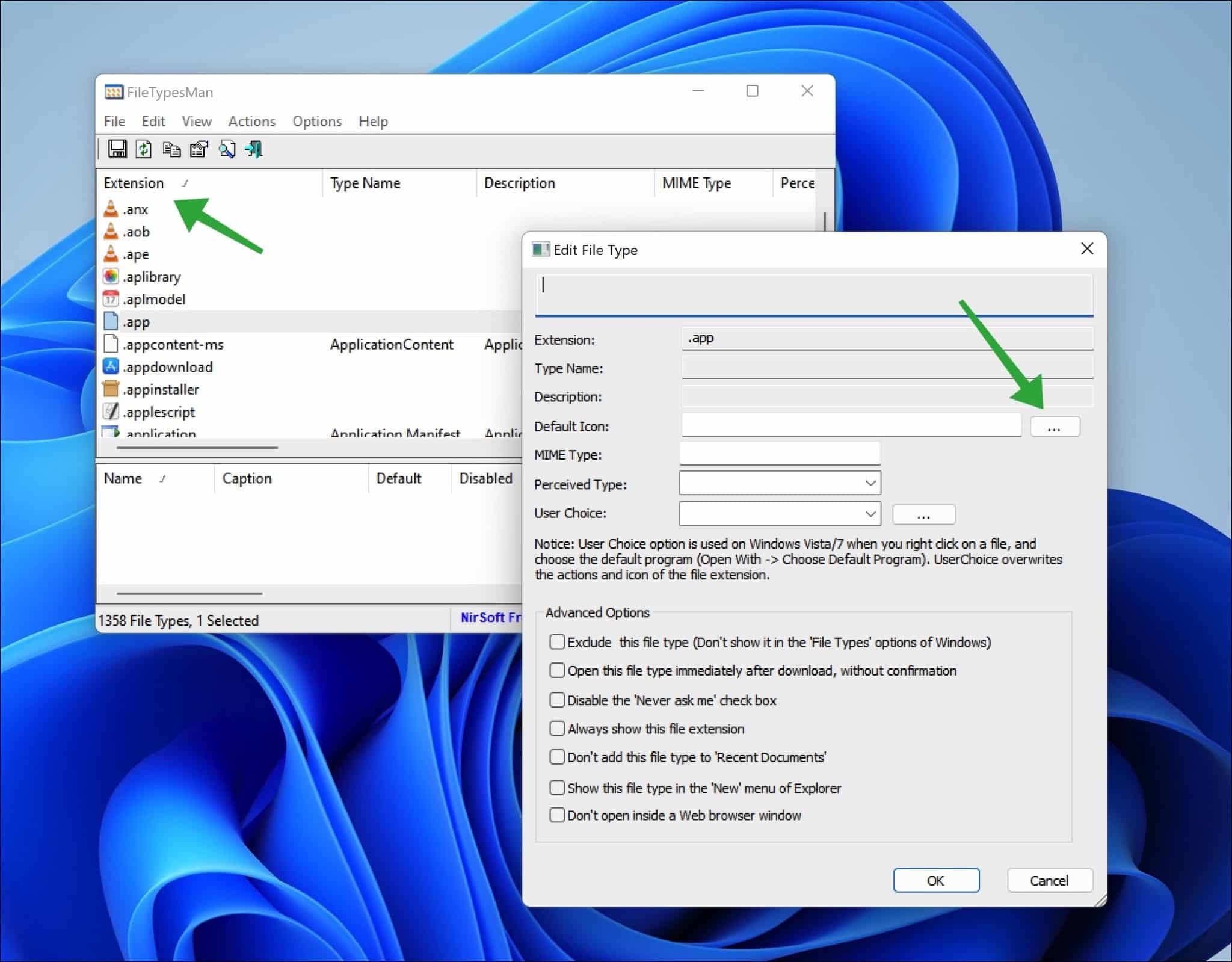Viewport: 1232px width, 962px height.
Task: Exit FileTypesMan via the toolbar icon
Action: click(254, 149)
